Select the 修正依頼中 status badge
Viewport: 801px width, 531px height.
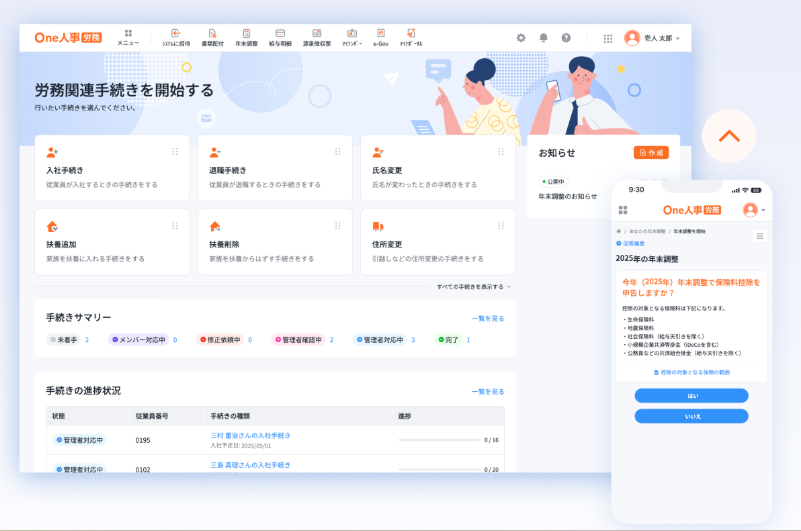(220, 340)
